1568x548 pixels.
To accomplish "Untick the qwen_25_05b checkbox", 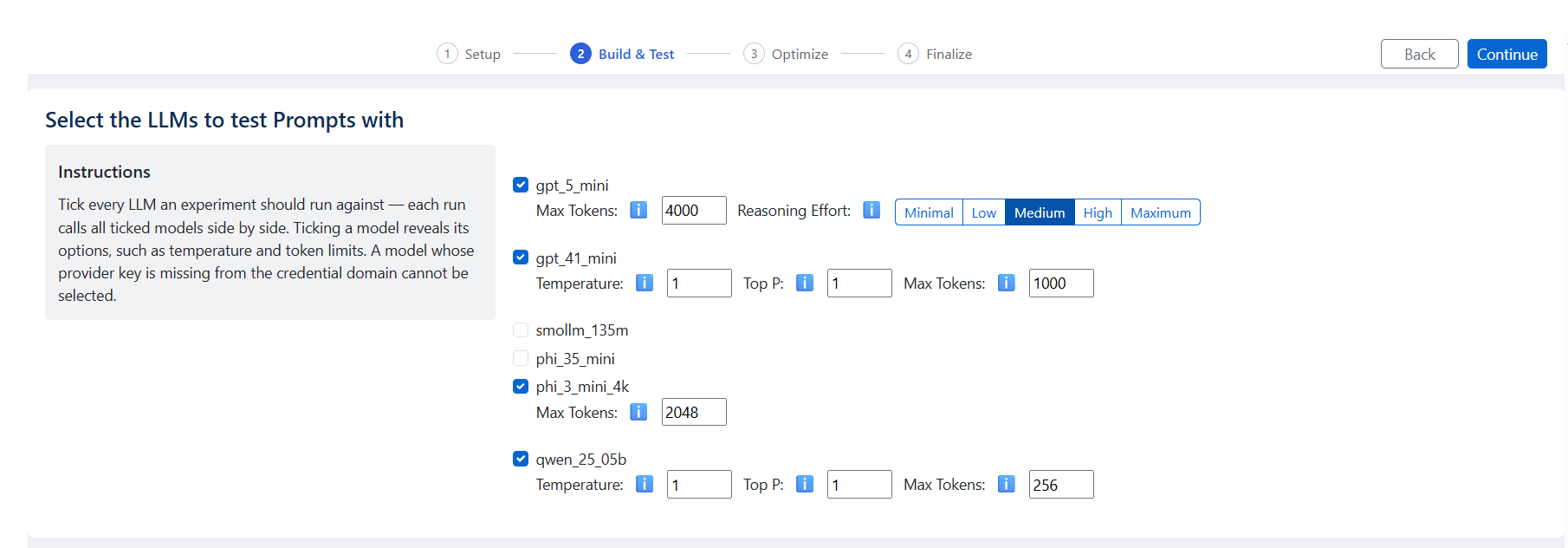I will pyautogui.click(x=521, y=459).
